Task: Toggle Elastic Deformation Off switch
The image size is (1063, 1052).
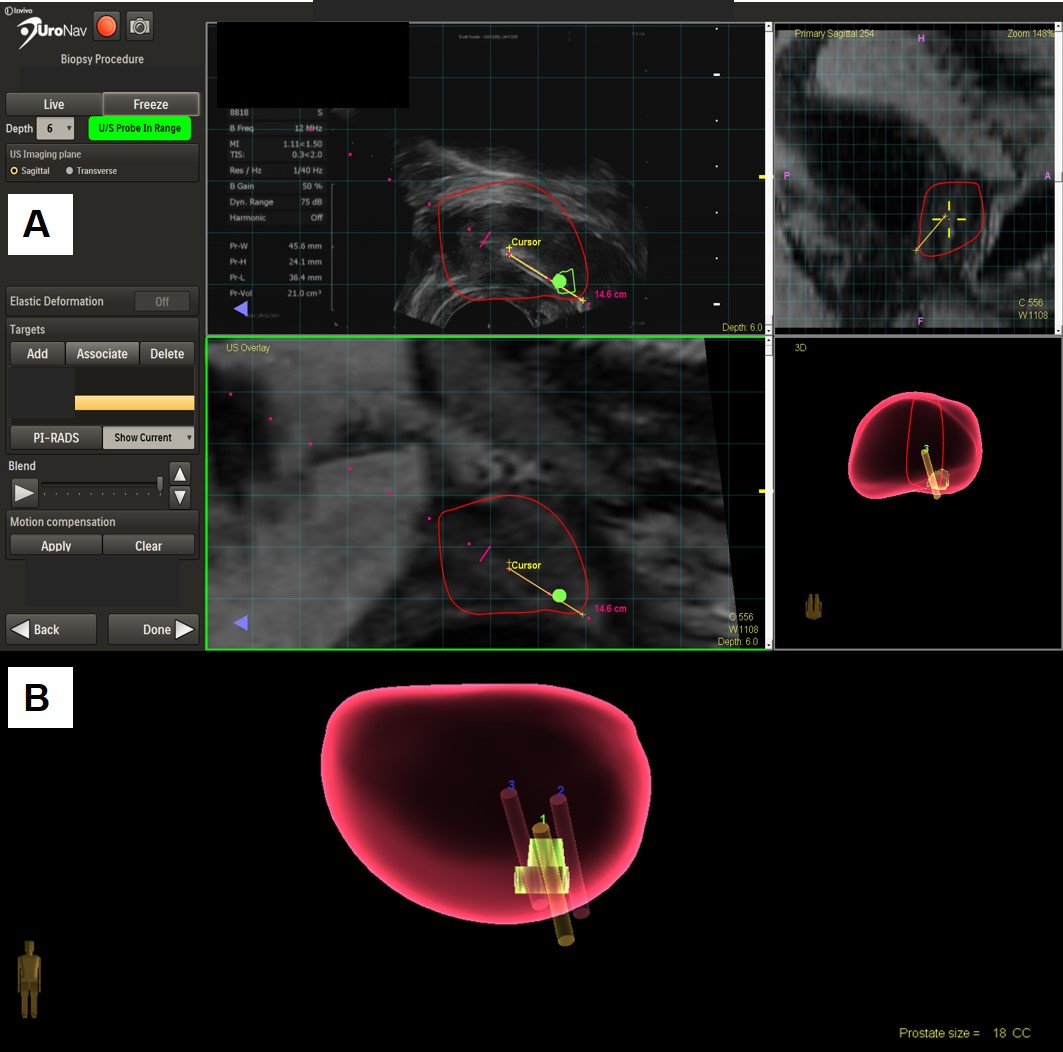Action: (x=161, y=301)
